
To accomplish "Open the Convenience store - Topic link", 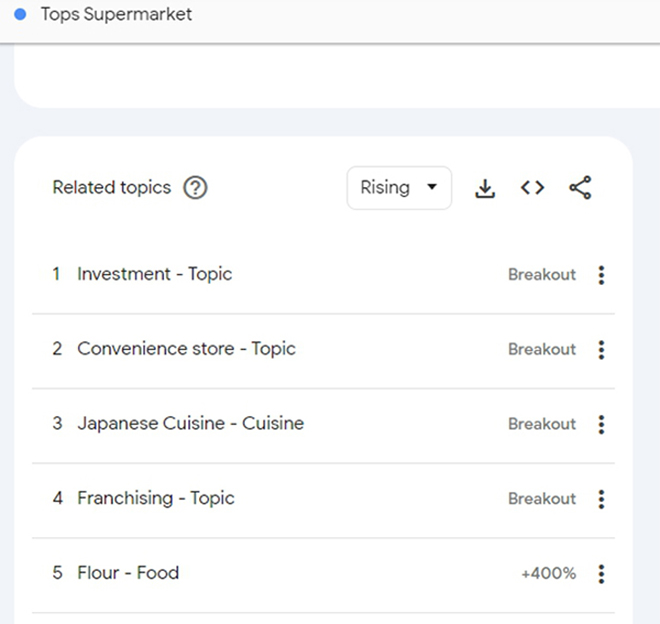I will 186,349.
